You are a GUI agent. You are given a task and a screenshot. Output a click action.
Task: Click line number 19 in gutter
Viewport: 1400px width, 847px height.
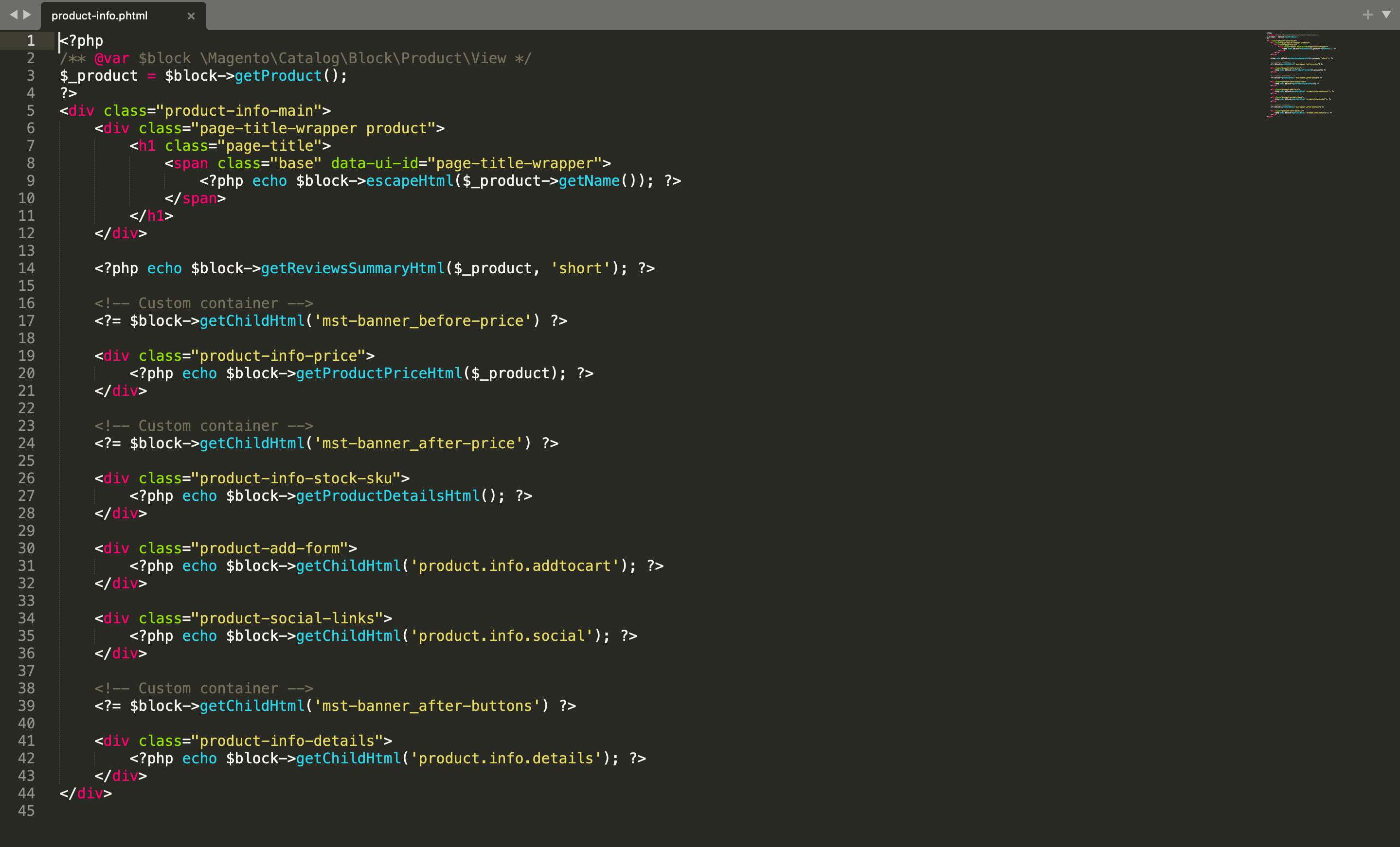pos(26,355)
